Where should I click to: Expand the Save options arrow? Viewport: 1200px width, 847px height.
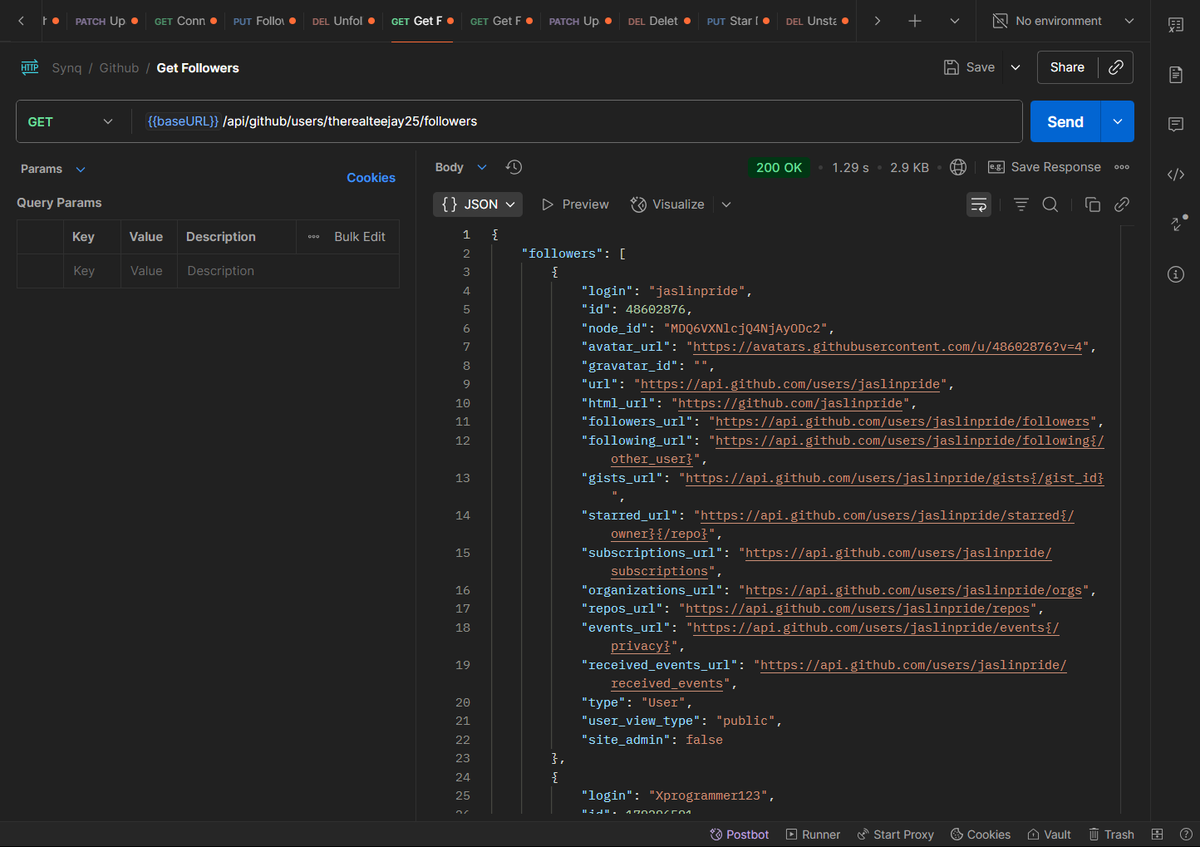click(1015, 67)
